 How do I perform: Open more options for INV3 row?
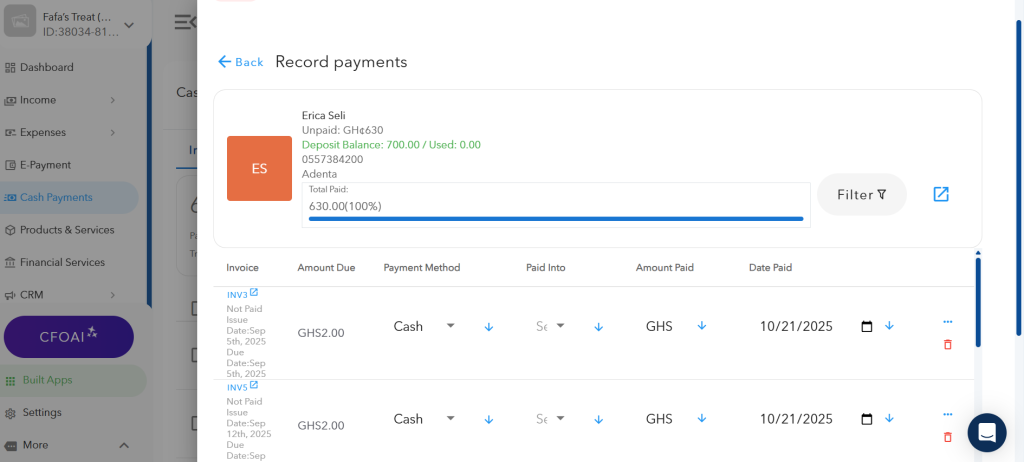(947, 322)
